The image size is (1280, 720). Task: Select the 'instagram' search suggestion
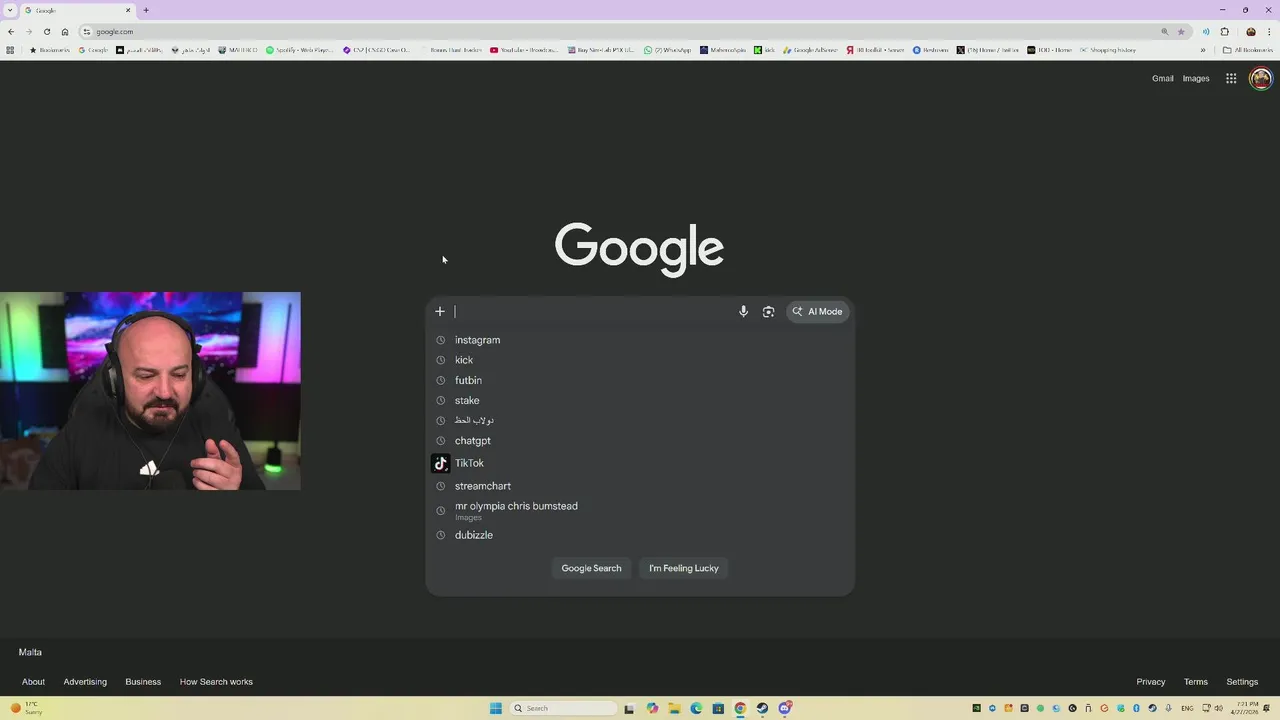[640, 340]
